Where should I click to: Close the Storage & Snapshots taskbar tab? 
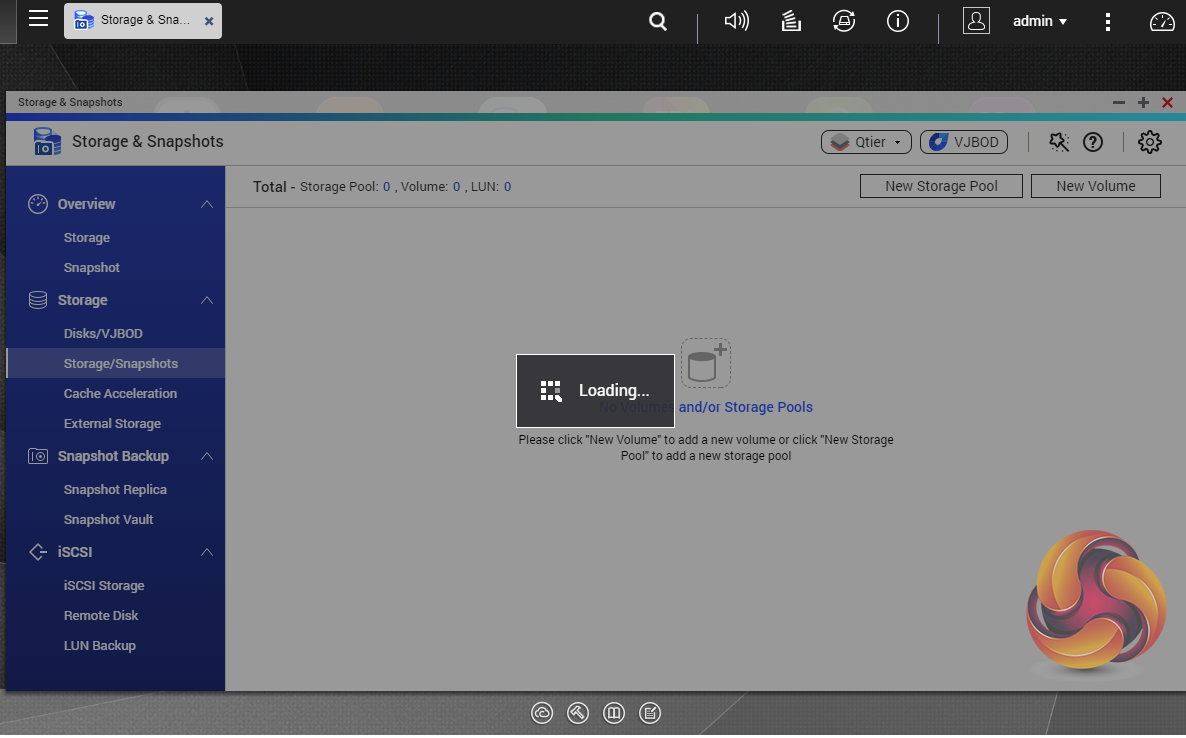(209, 22)
